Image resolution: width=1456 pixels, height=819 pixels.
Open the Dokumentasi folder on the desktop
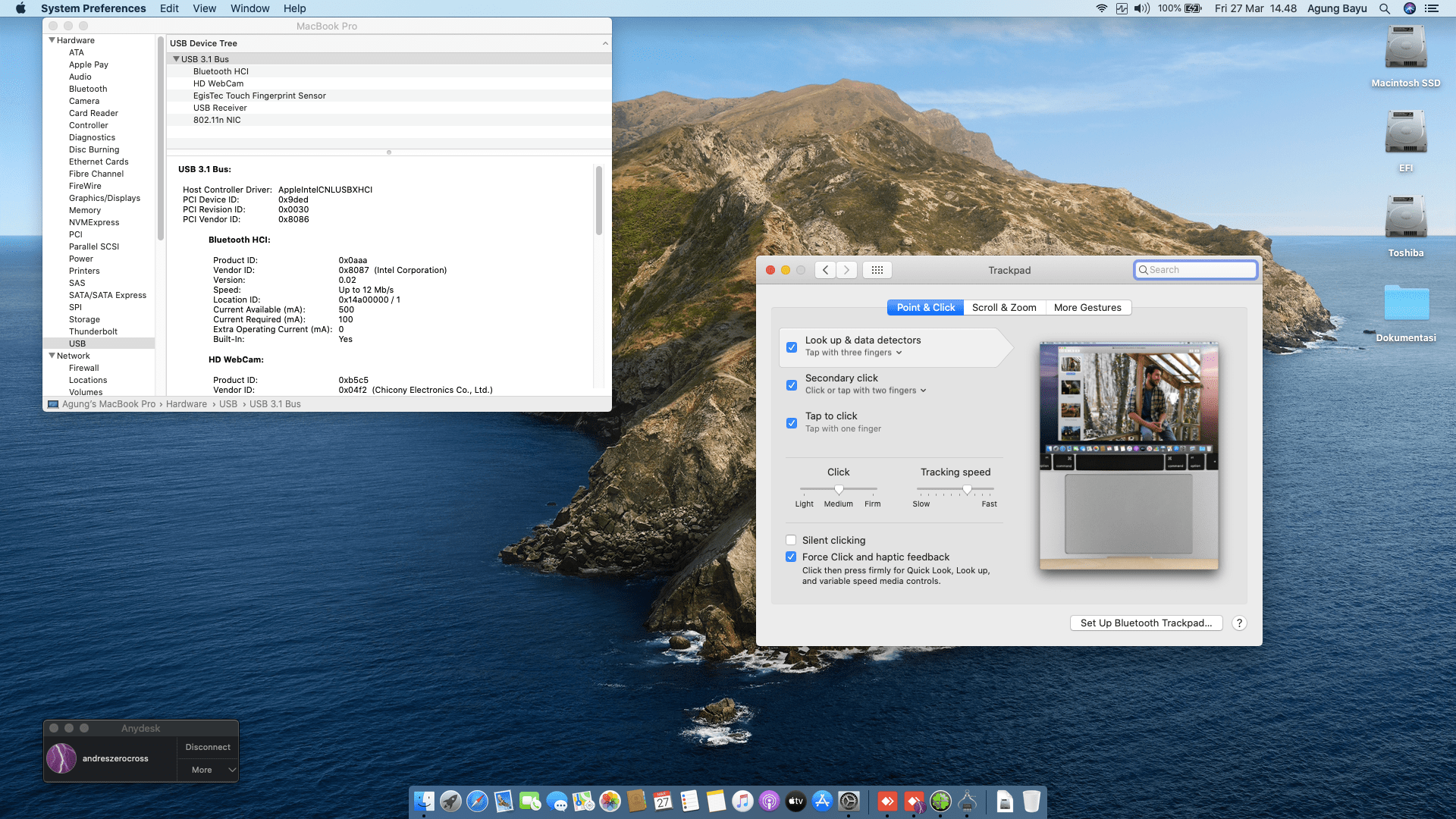click(x=1405, y=303)
